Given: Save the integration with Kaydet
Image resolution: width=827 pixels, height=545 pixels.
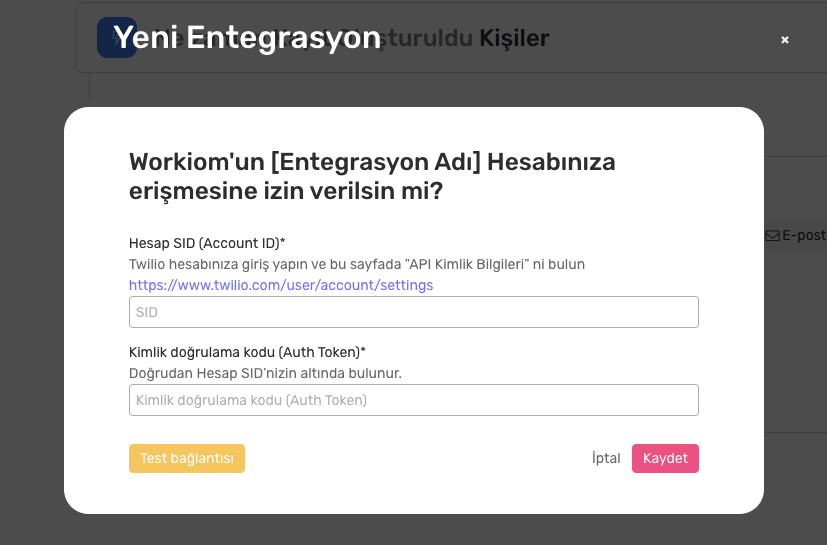Looking at the screenshot, I should (665, 458).
